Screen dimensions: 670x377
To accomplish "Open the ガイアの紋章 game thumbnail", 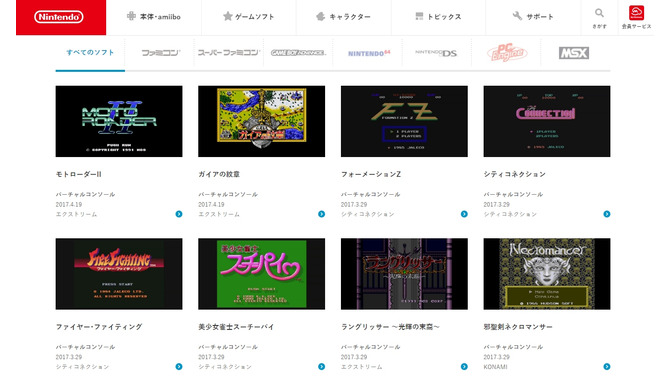I will (x=262, y=121).
